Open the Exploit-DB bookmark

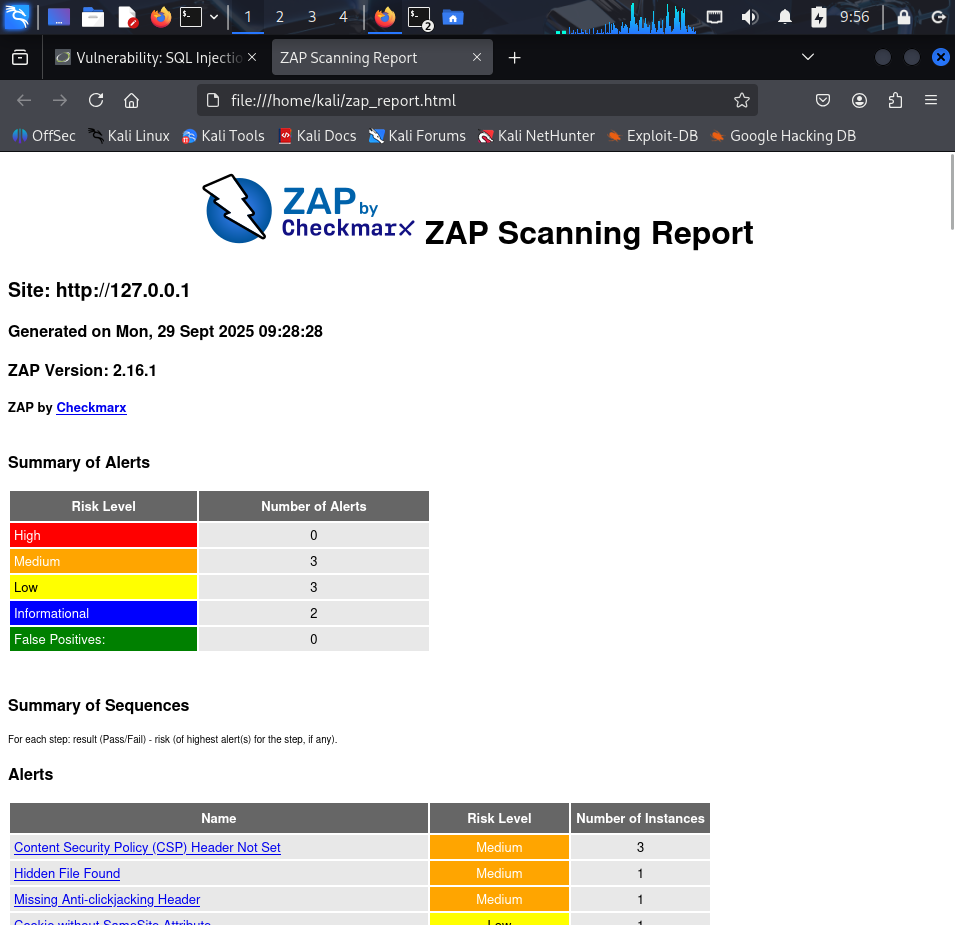point(653,136)
